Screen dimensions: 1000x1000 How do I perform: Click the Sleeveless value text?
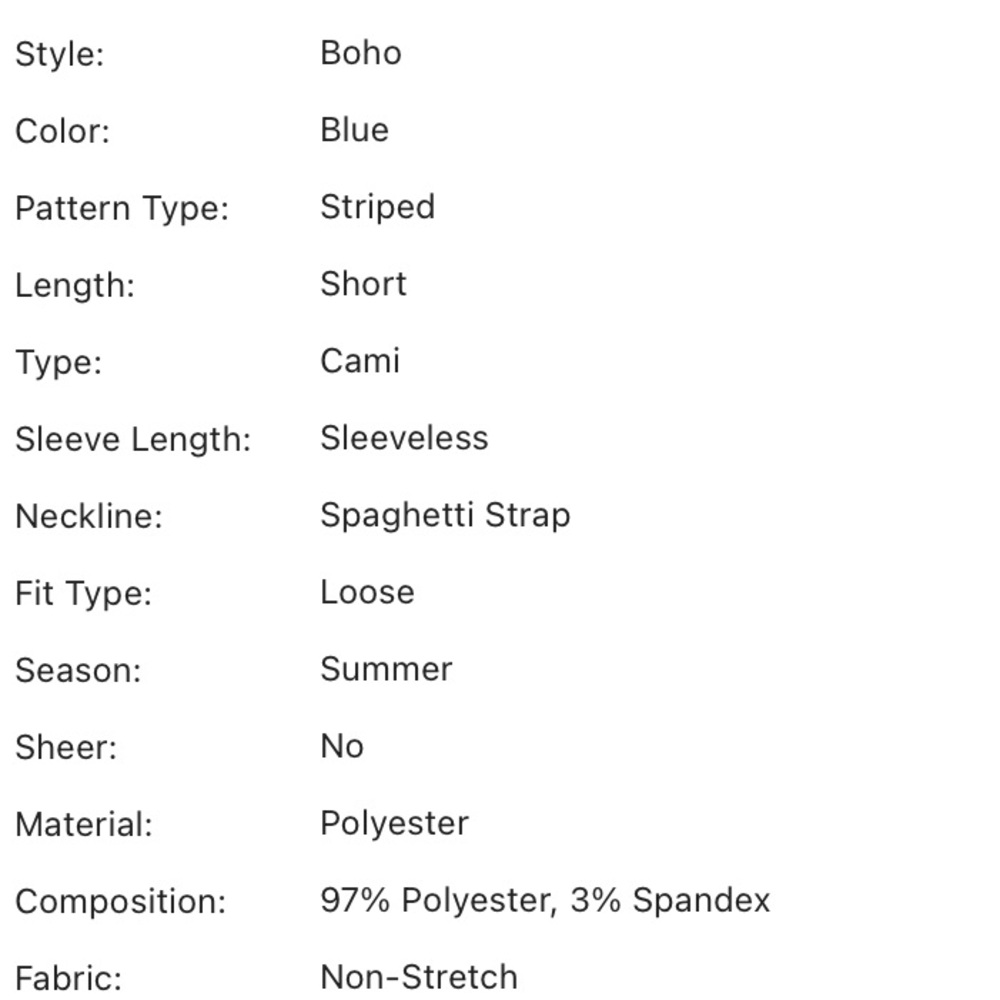point(404,438)
